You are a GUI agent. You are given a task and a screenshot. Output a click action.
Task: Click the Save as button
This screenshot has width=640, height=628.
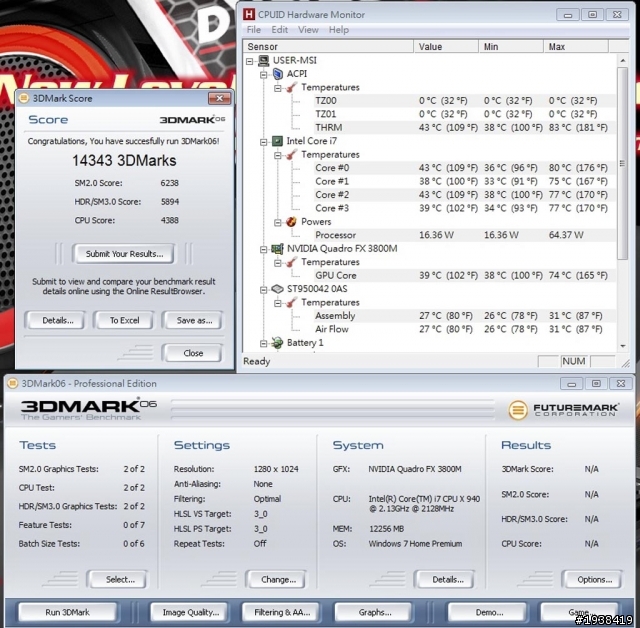click(x=194, y=320)
